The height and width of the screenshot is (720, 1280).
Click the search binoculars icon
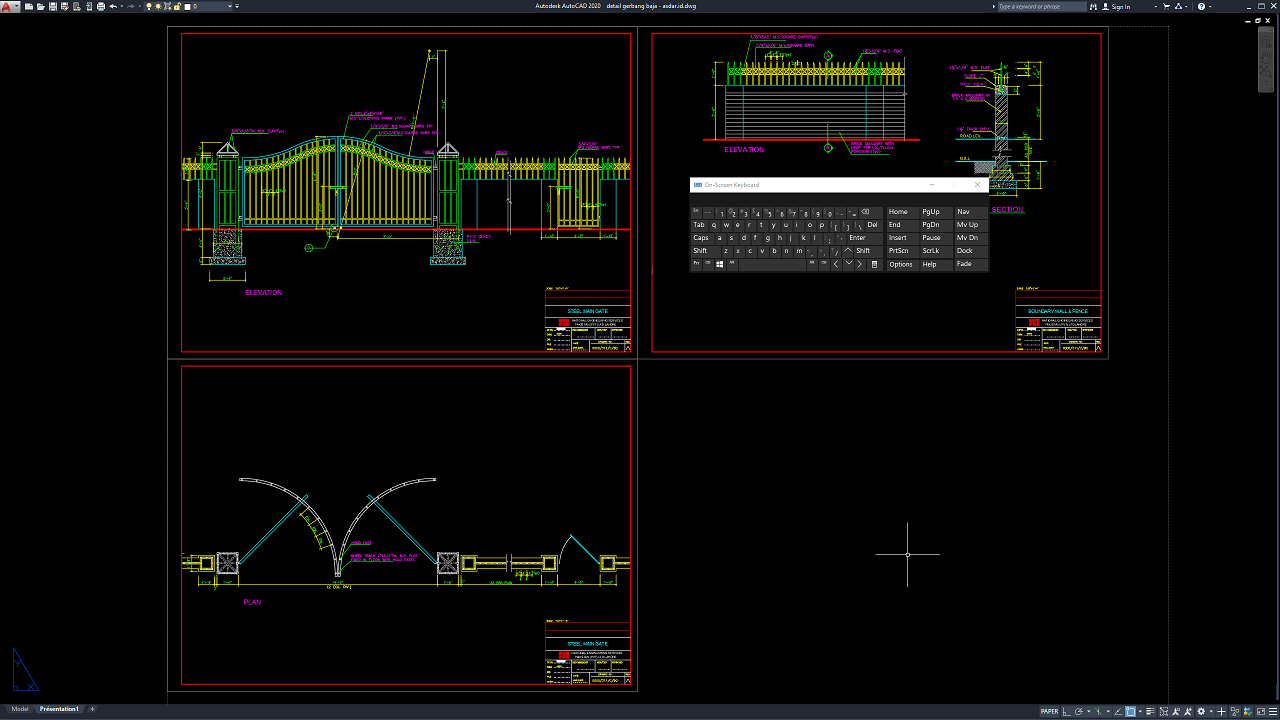pos(1093,6)
